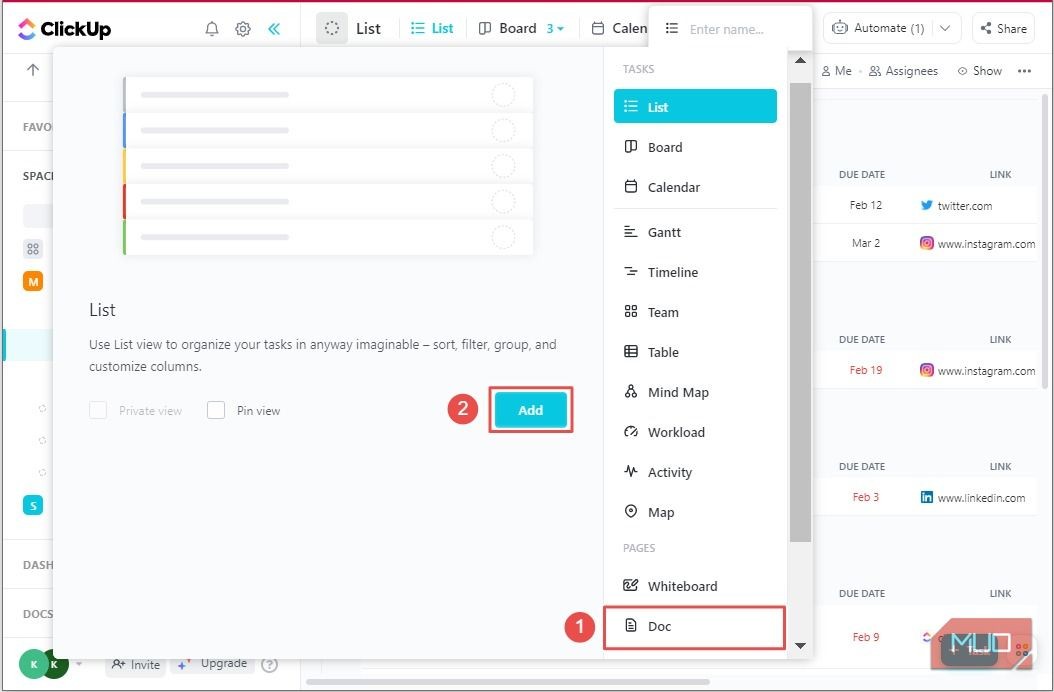Image resolution: width=1054 pixels, height=692 pixels.
Task: Choose the Activity view
Action: tap(695, 472)
